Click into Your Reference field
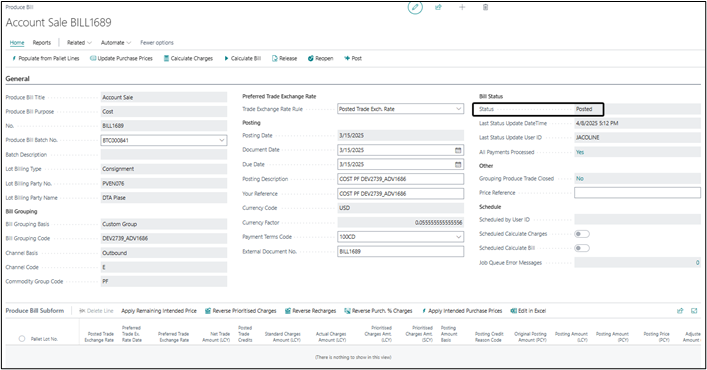 coord(400,193)
